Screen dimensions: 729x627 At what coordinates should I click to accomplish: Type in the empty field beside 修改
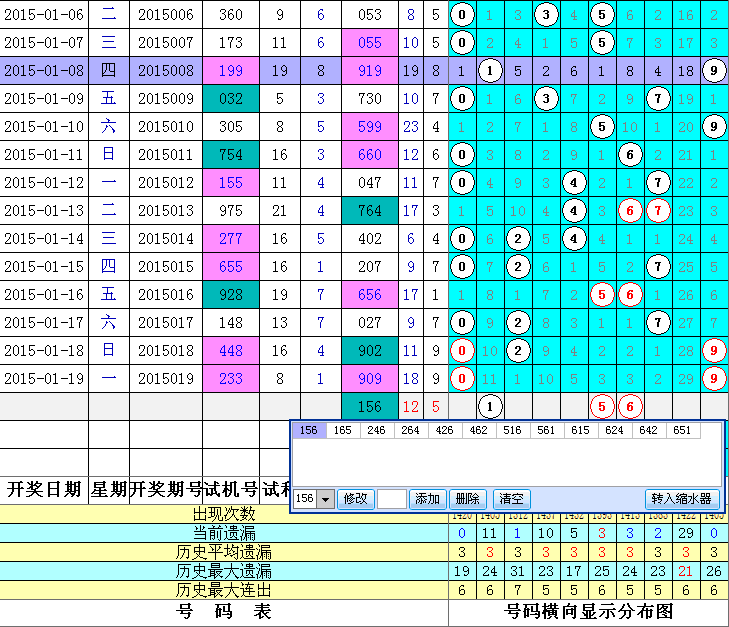tap(391, 499)
